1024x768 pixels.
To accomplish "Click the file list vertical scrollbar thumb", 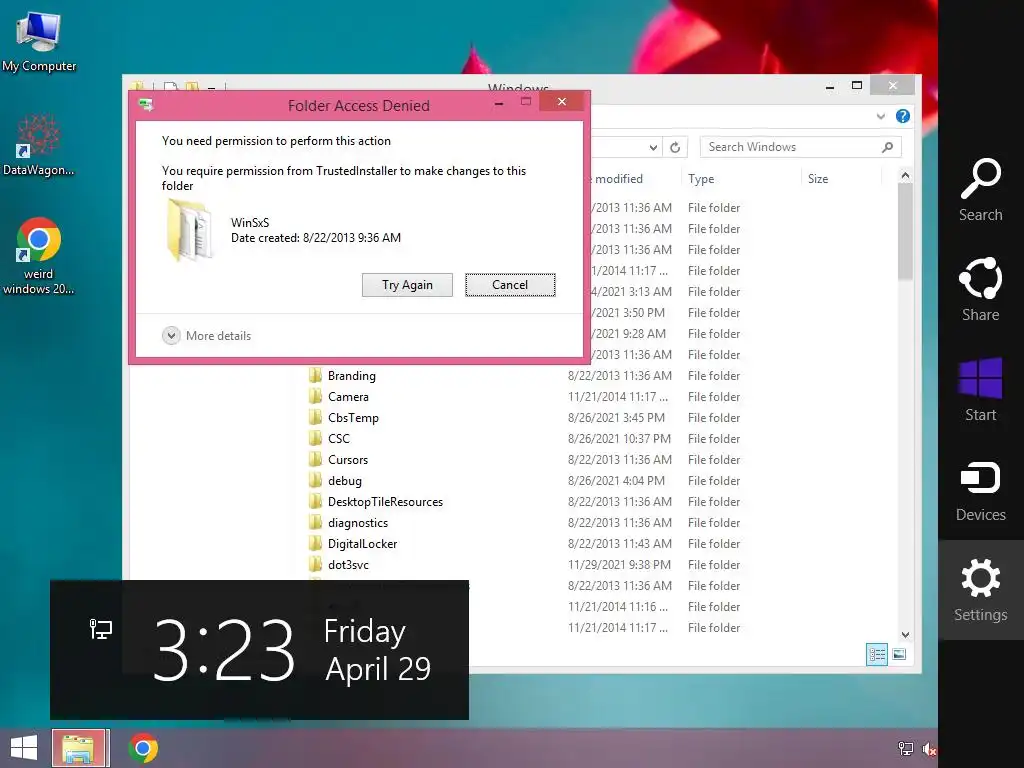I will coord(905,232).
